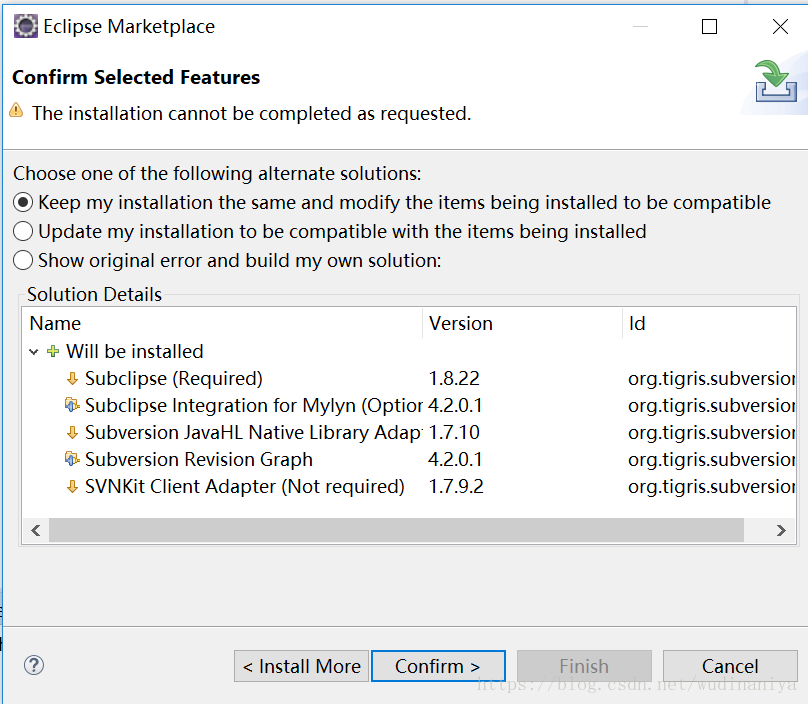Close the Eclipse Marketplace window
This screenshot has height=704, width=808.
tap(780, 26)
